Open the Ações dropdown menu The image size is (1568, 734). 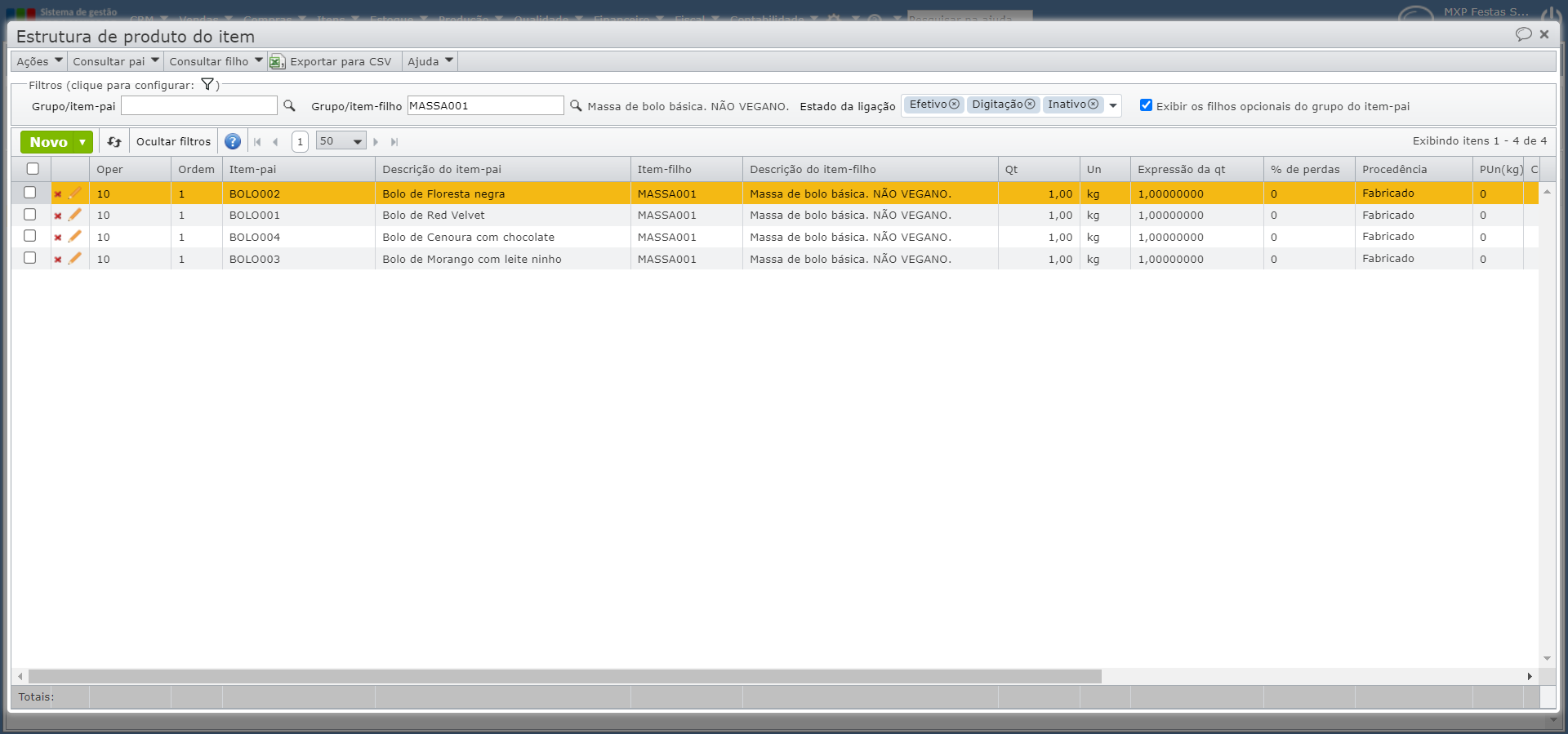[x=39, y=61]
